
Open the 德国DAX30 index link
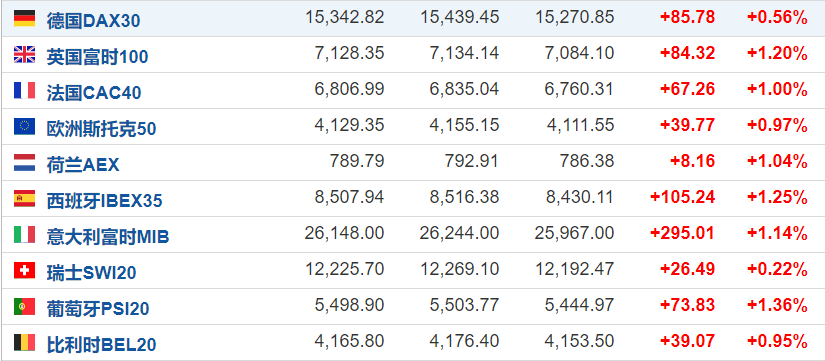[94, 20]
